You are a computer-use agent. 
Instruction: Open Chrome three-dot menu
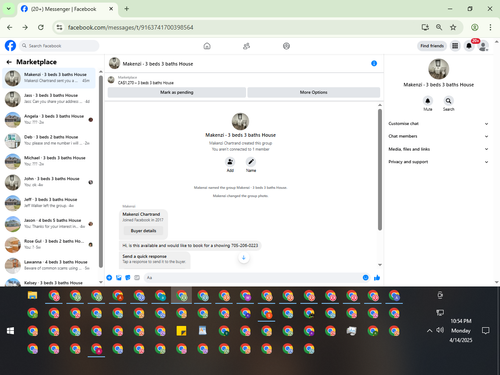[490, 27]
